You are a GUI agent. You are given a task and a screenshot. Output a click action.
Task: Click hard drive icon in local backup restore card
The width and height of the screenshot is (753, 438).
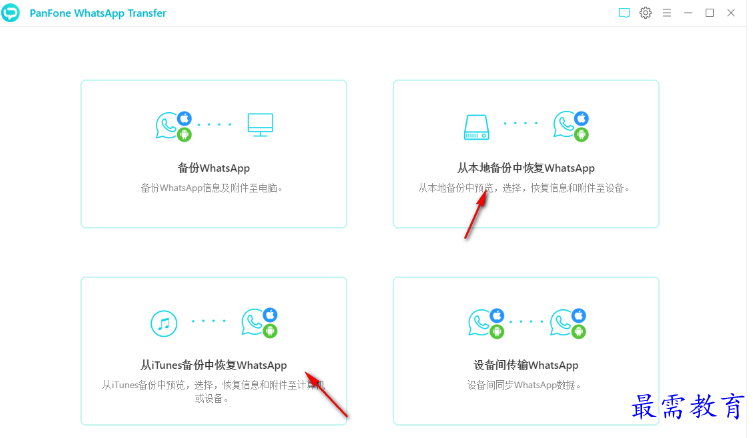476,127
